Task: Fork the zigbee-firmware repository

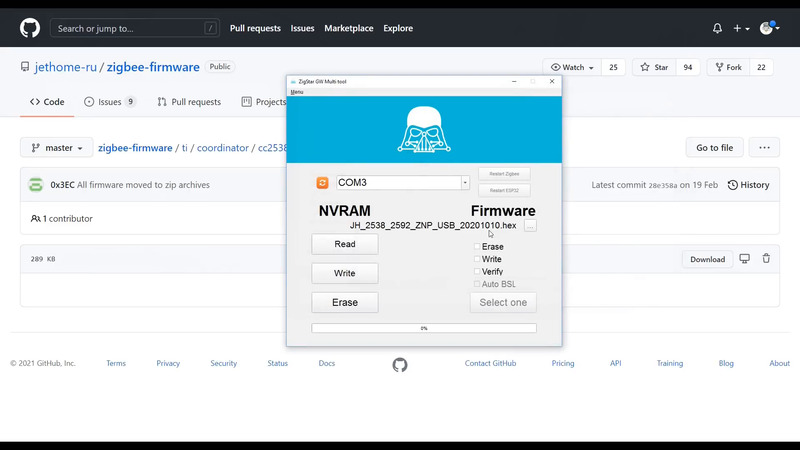Action: click(x=727, y=68)
